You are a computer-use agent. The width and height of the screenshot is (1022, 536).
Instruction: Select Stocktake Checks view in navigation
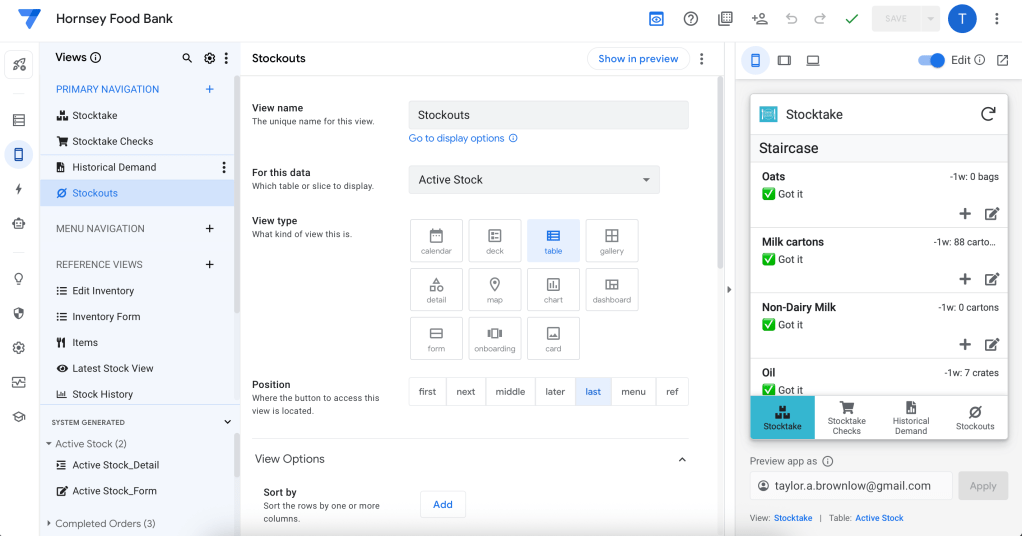pyautogui.click(x=112, y=141)
